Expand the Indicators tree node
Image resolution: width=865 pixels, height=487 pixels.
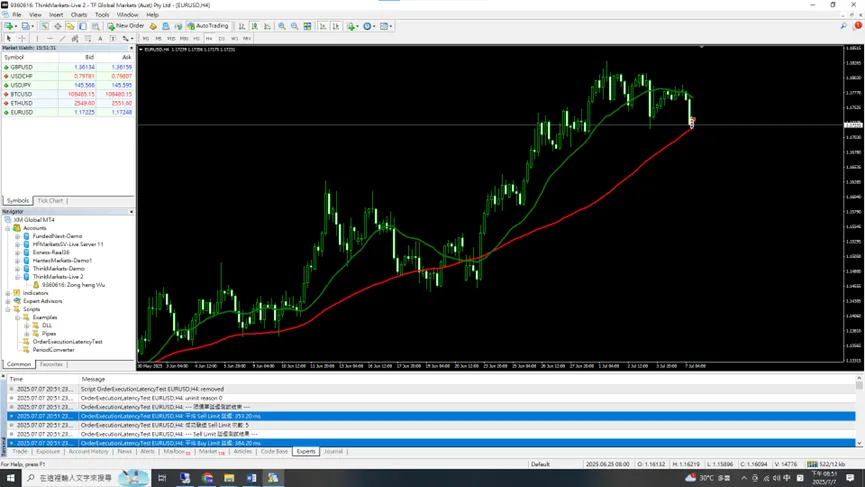[x=8, y=293]
